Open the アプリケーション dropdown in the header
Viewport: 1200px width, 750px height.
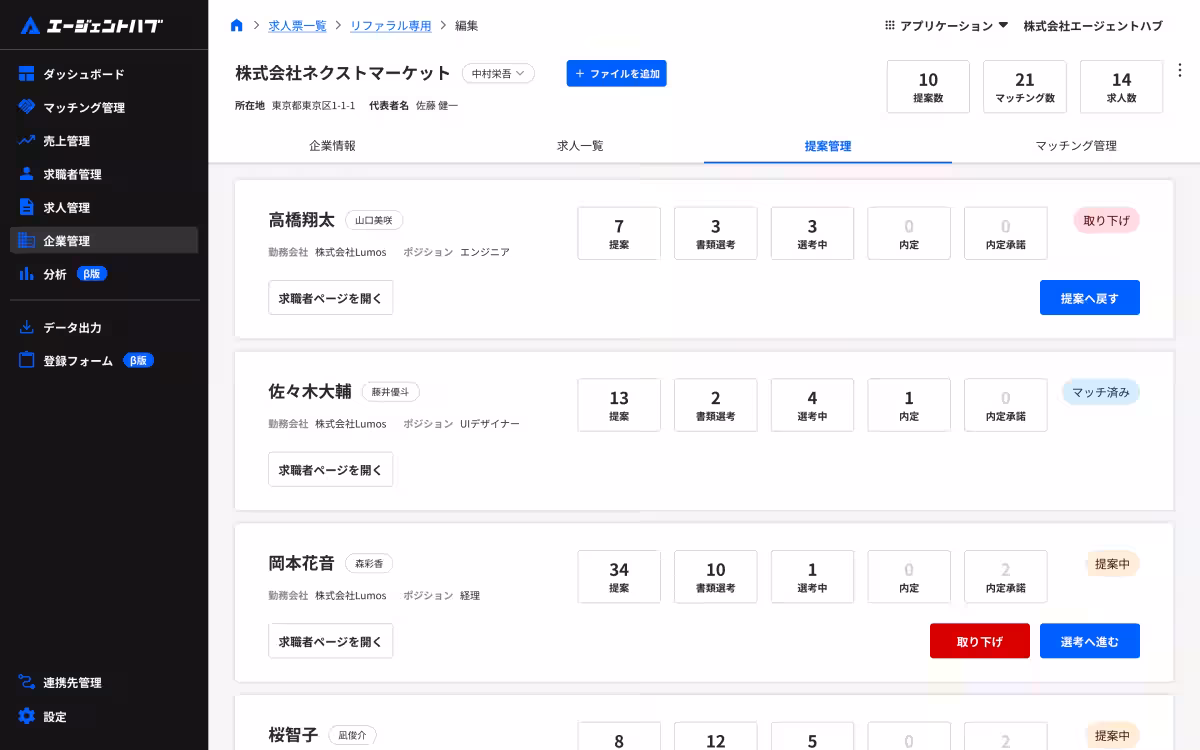(x=944, y=26)
